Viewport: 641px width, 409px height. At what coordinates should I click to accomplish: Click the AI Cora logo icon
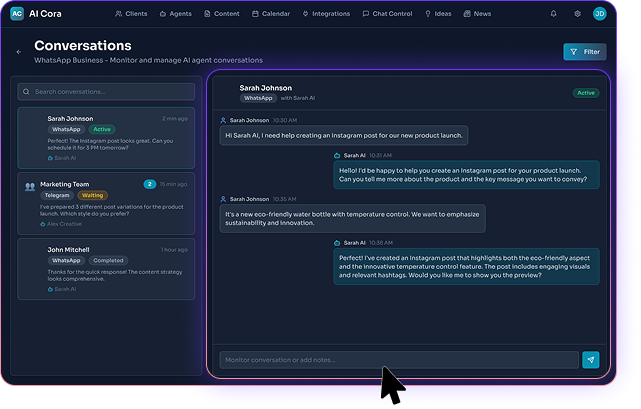(x=17, y=14)
